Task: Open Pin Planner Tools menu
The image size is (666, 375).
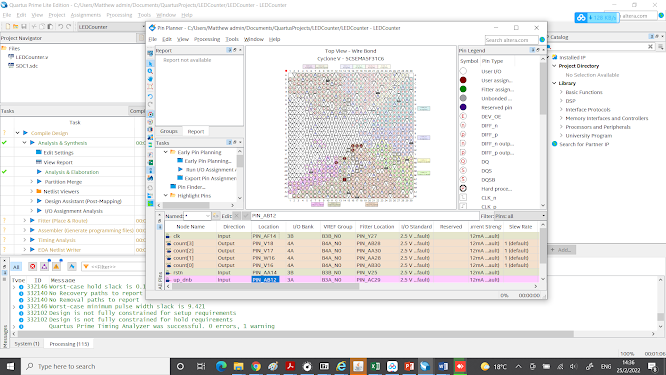Action: click(x=232, y=39)
